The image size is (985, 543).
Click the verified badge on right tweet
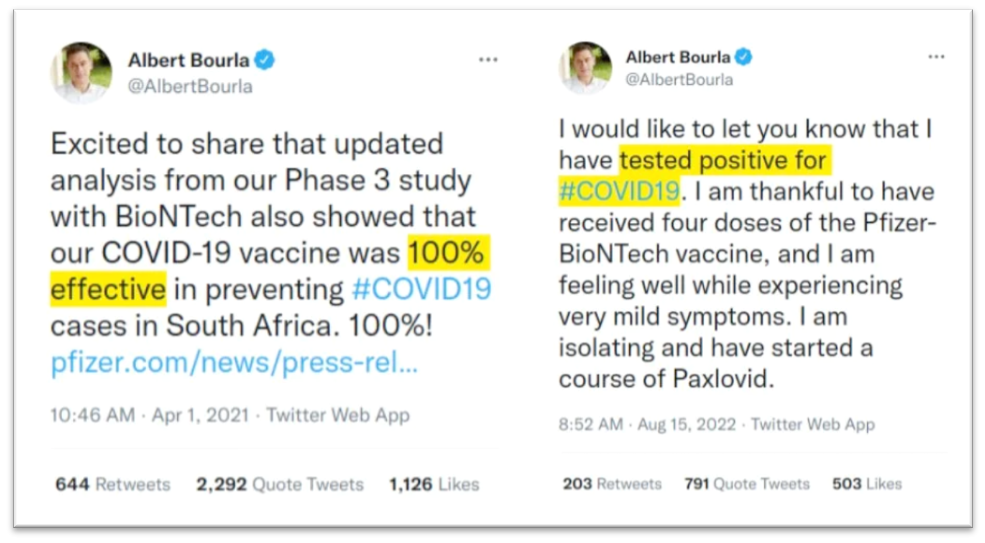(x=743, y=56)
